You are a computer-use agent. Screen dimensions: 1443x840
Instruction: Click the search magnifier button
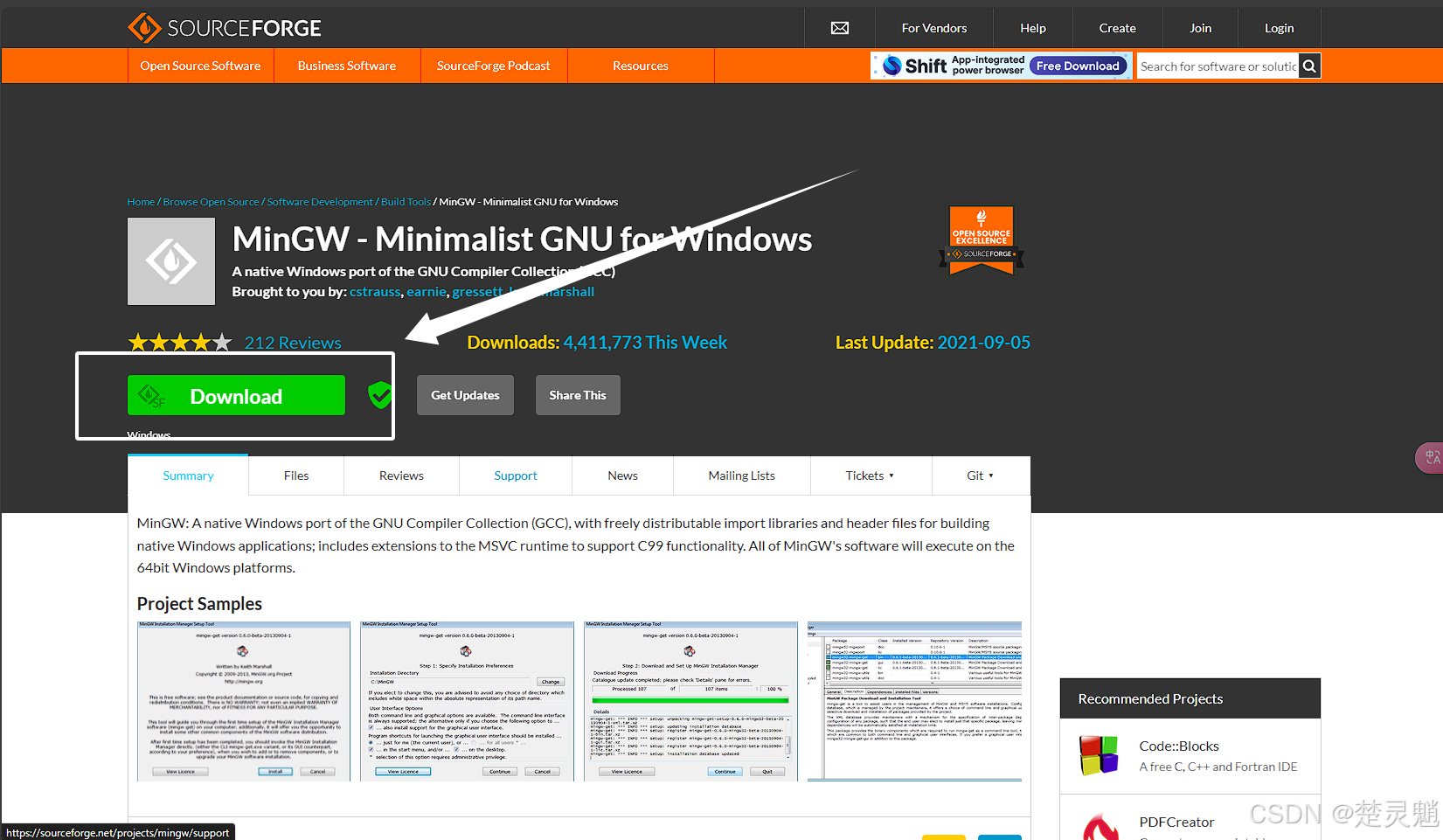1309,66
